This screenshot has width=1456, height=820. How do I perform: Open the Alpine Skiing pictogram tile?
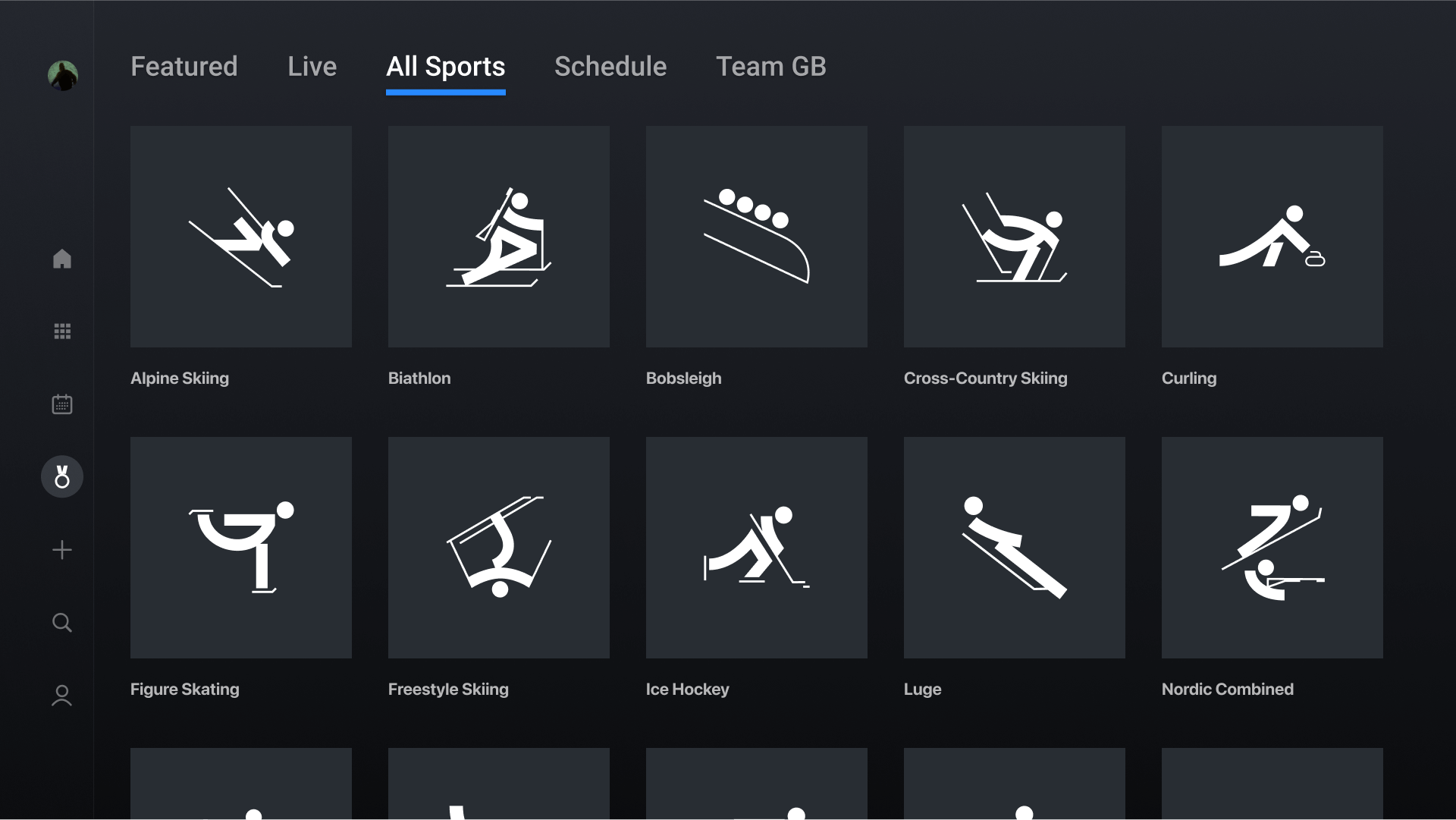click(241, 237)
